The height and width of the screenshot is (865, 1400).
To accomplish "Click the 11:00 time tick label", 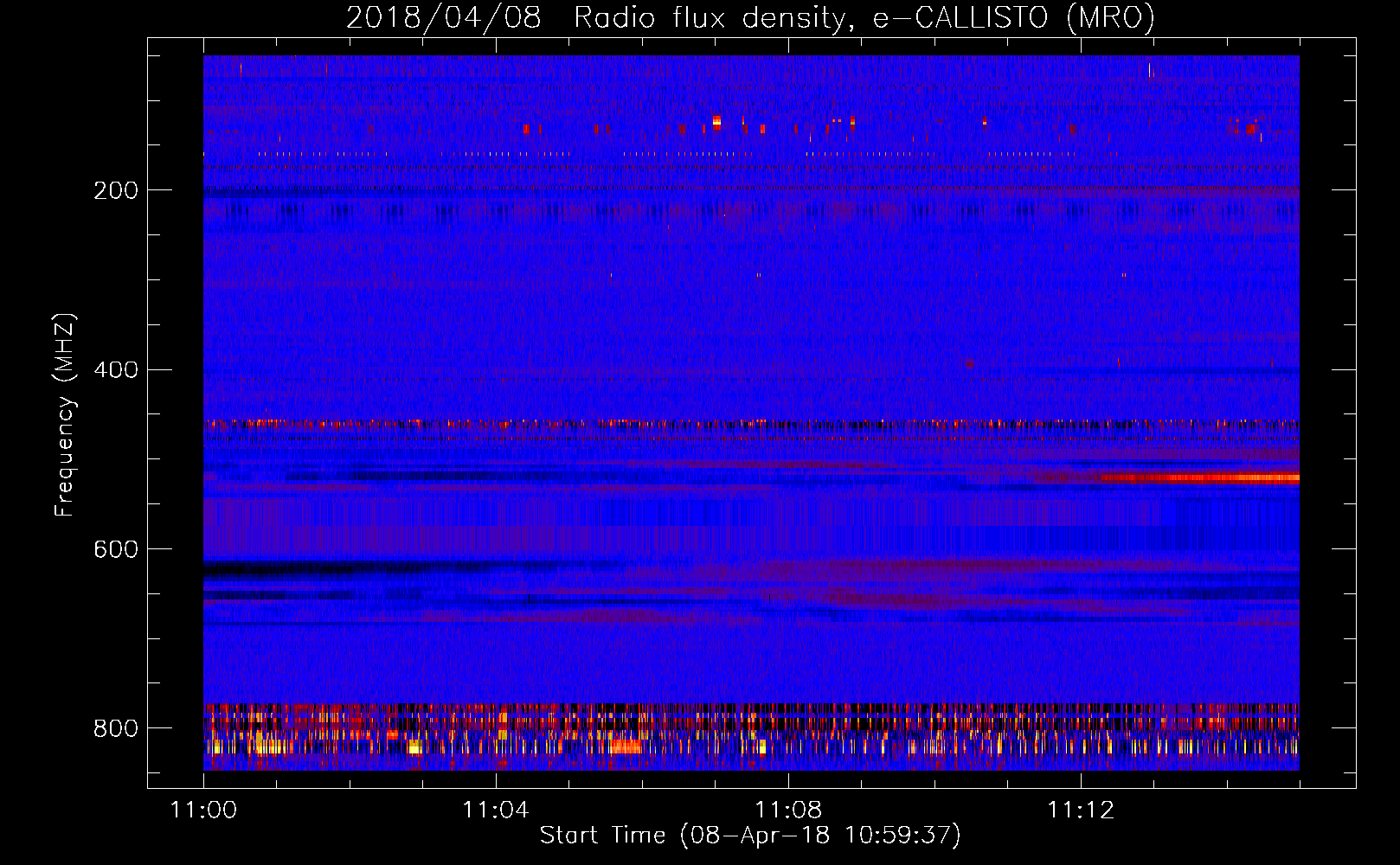I will point(203,810).
